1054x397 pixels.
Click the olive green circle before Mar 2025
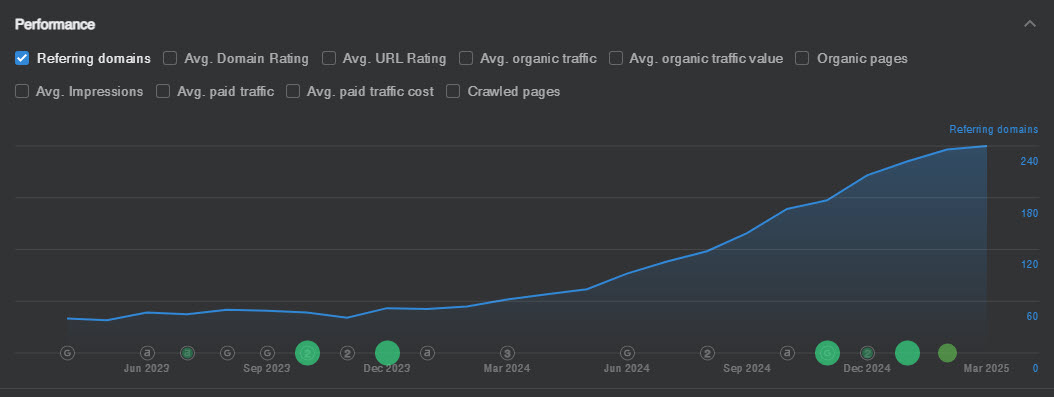click(947, 353)
